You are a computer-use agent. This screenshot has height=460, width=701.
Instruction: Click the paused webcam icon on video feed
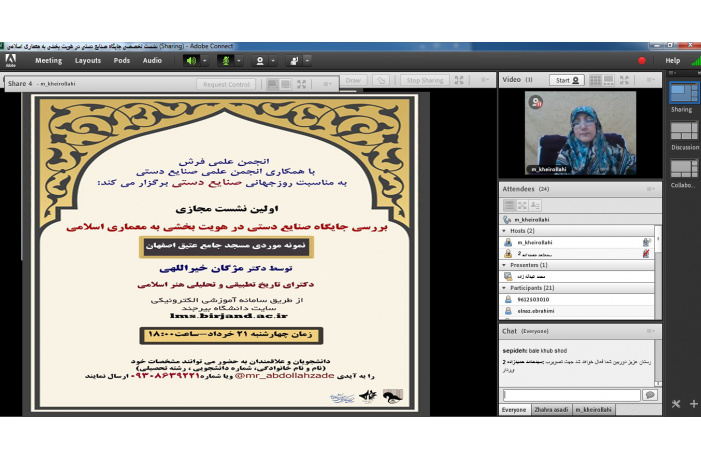[536, 102]
